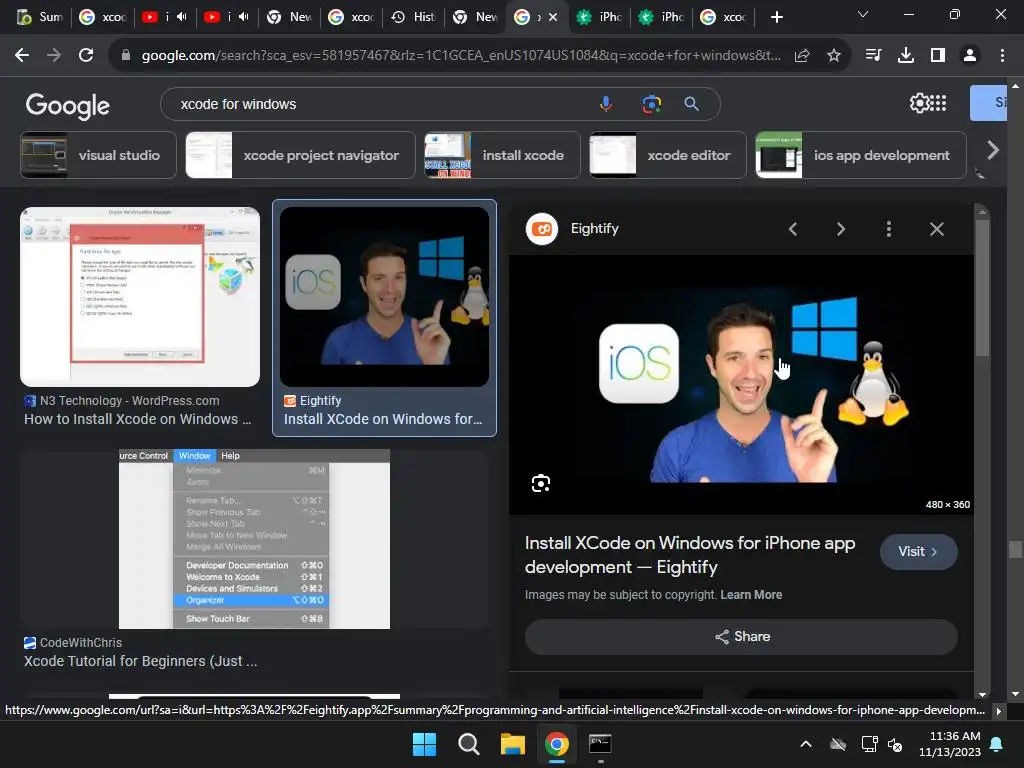This screenshot has height=768, width=1024.
Task: Select the xcode project navigator chip
Action: tap(300, 155)
